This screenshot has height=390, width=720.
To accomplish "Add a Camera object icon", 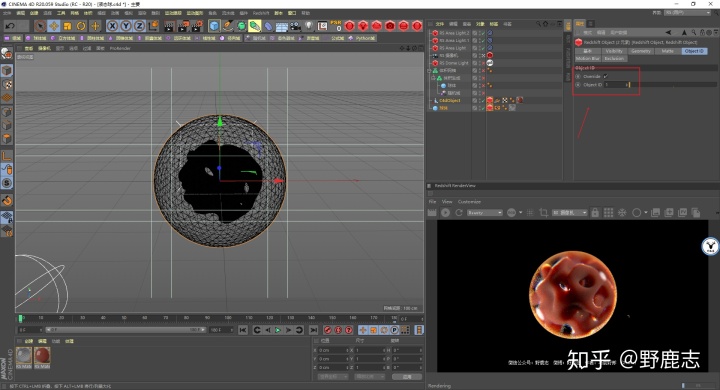I will pos(295,26).
